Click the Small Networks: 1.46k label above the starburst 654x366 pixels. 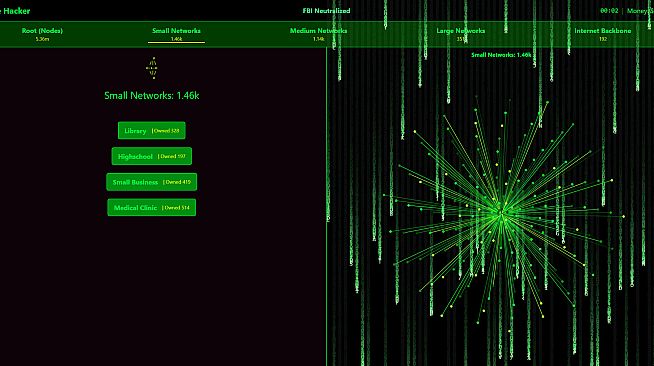(x=501, y=55)
